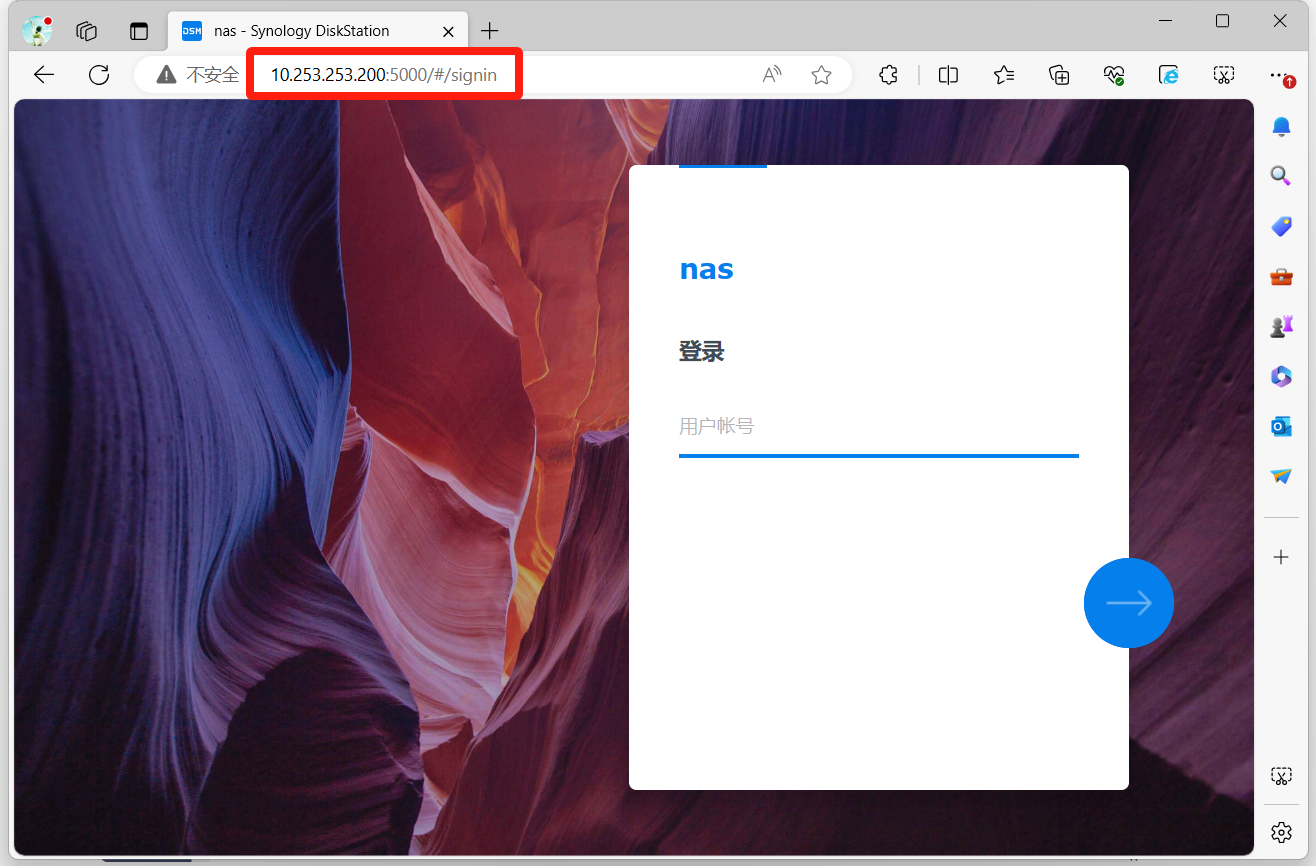Open the Favorites list icon
This screenshot has width=1316, height=866.
[x=1004, y=75]
